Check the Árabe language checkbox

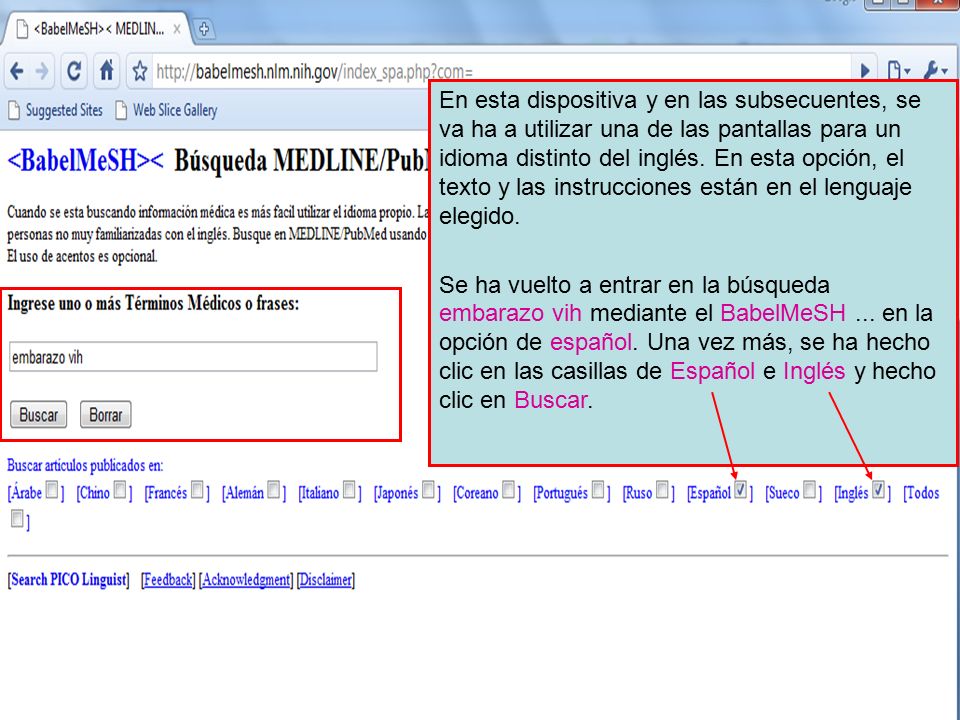[53, 490]
